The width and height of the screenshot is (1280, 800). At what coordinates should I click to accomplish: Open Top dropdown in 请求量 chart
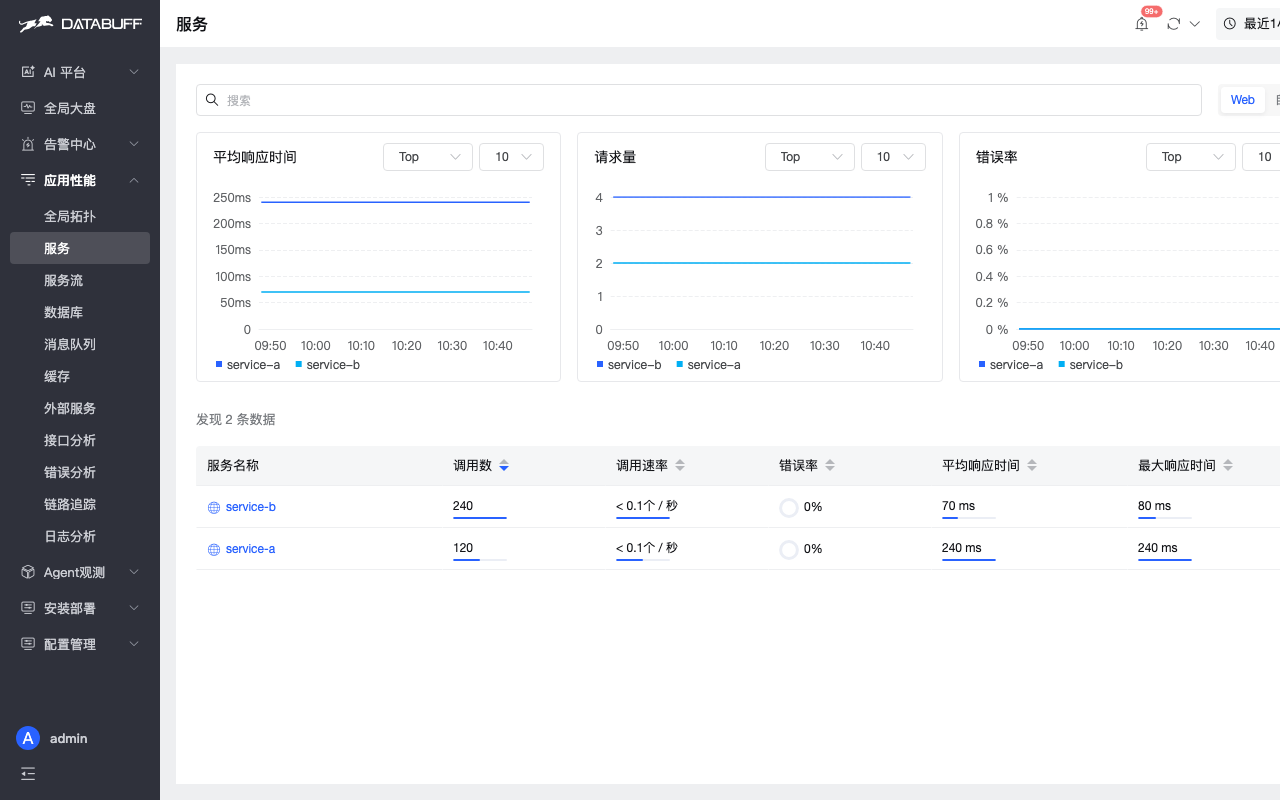810,157
